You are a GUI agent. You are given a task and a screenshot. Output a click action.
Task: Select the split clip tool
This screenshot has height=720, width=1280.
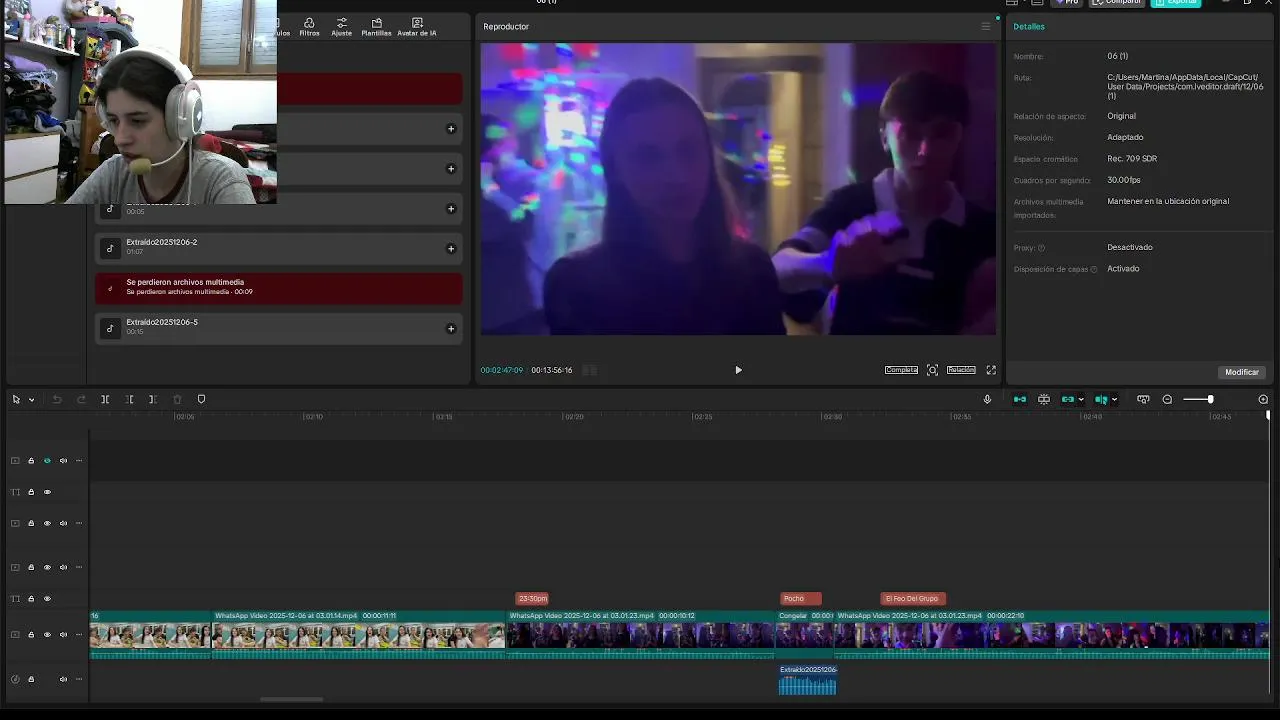(x=105, y=399)
